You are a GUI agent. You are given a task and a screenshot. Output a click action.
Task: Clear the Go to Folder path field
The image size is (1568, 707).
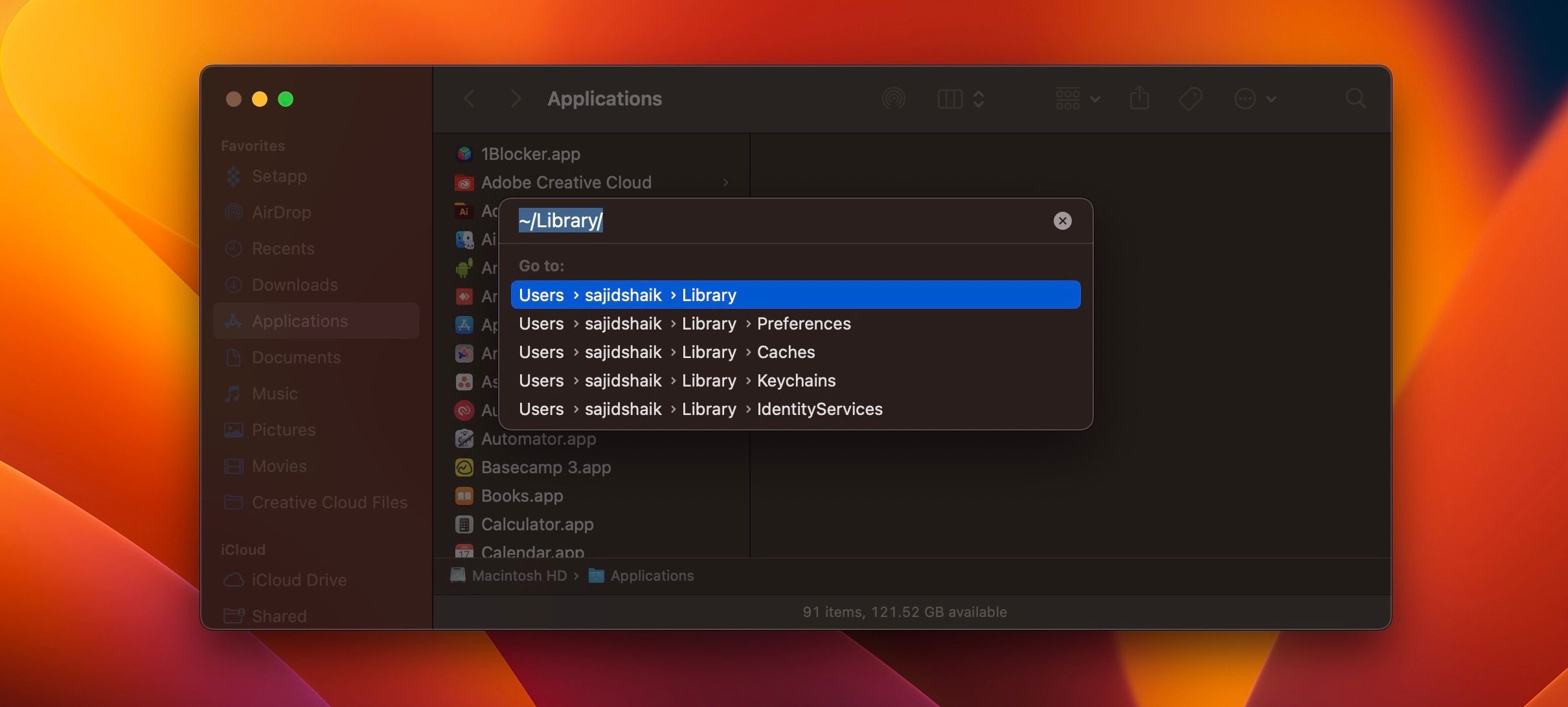click(x=1062, y=221)
